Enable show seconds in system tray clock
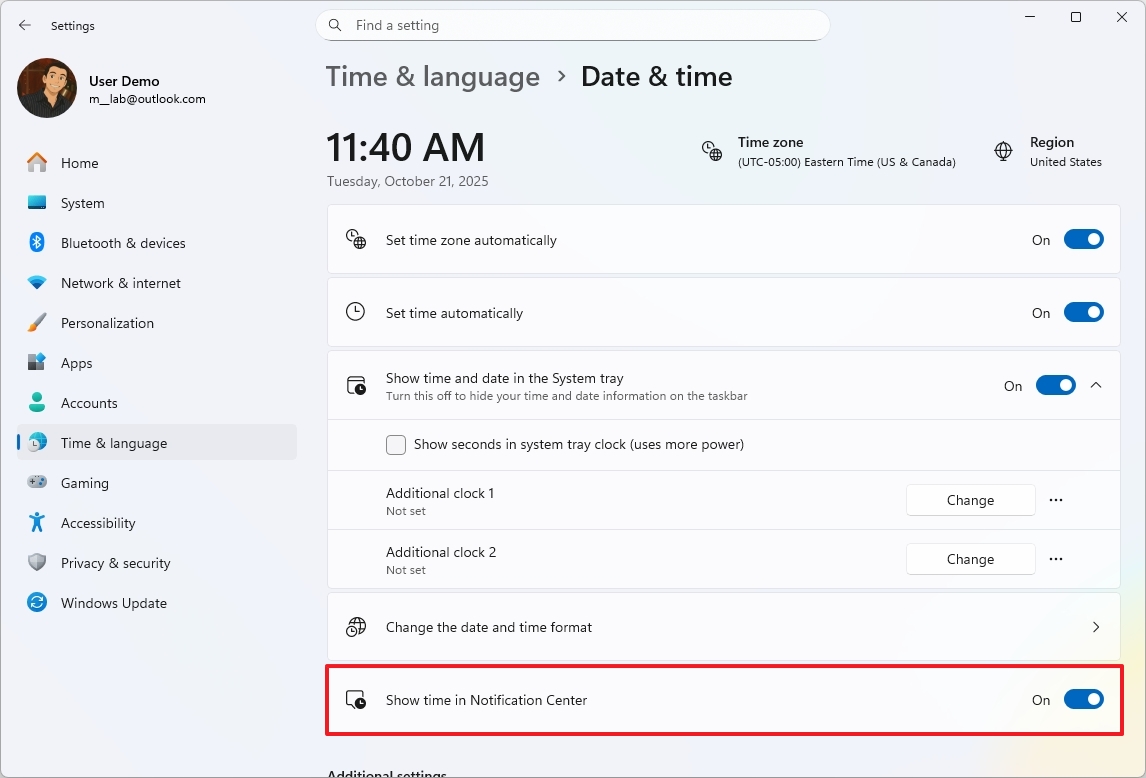The height and width of the screenshot is (778, 1146). (x=396, y=445)
